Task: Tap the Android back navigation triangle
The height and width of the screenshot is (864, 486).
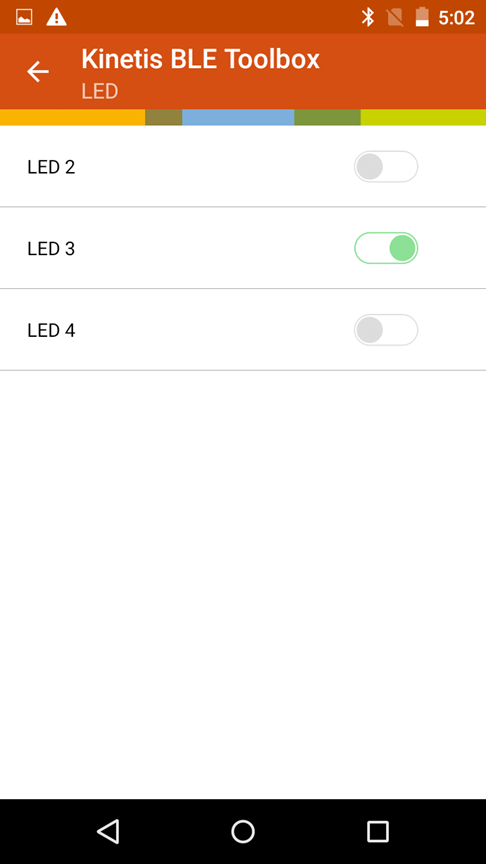Action: tap(108, 831)
